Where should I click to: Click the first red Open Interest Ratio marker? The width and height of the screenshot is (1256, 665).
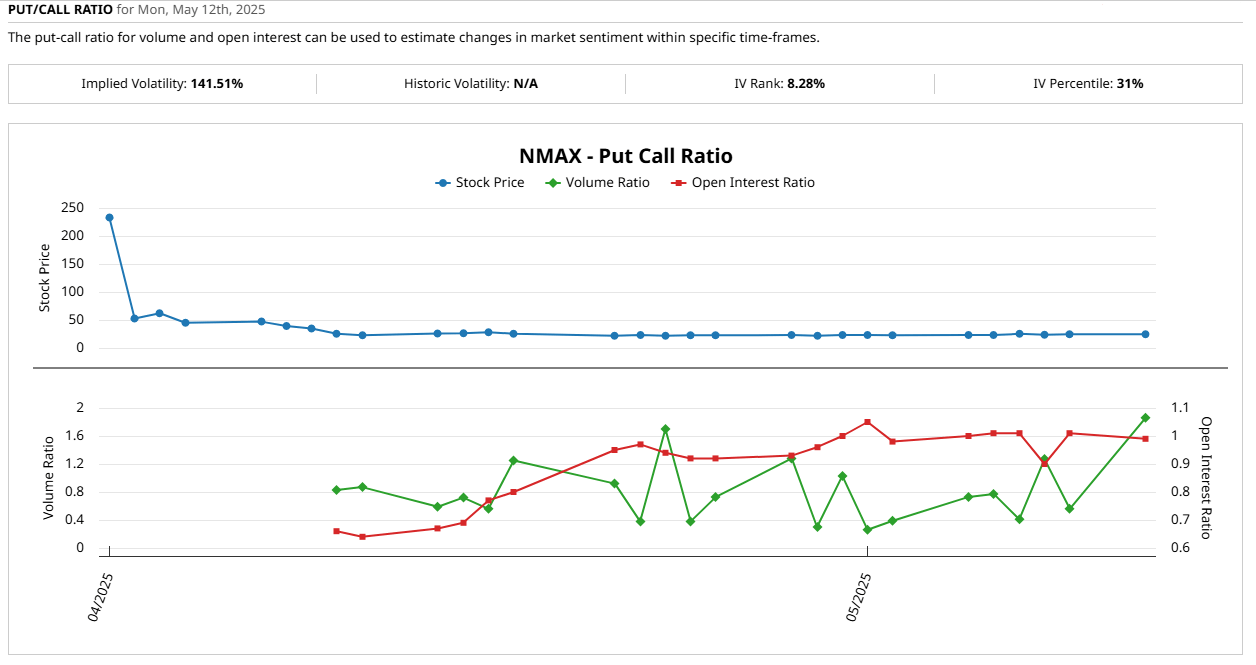pyautogui.click(x=336, y=531)
